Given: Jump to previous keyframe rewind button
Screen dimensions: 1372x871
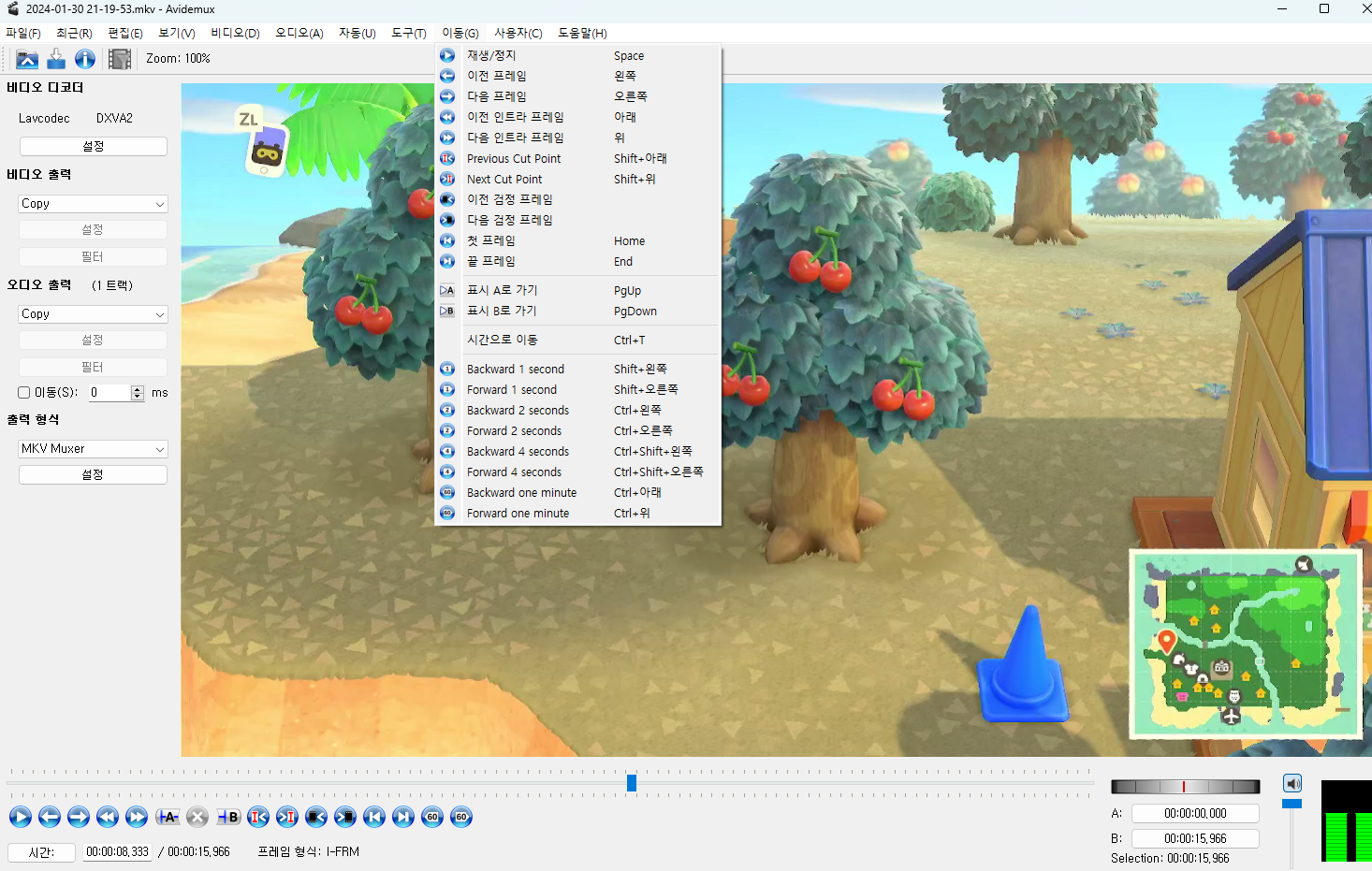Looking at the screenshot, I should 108,817.
